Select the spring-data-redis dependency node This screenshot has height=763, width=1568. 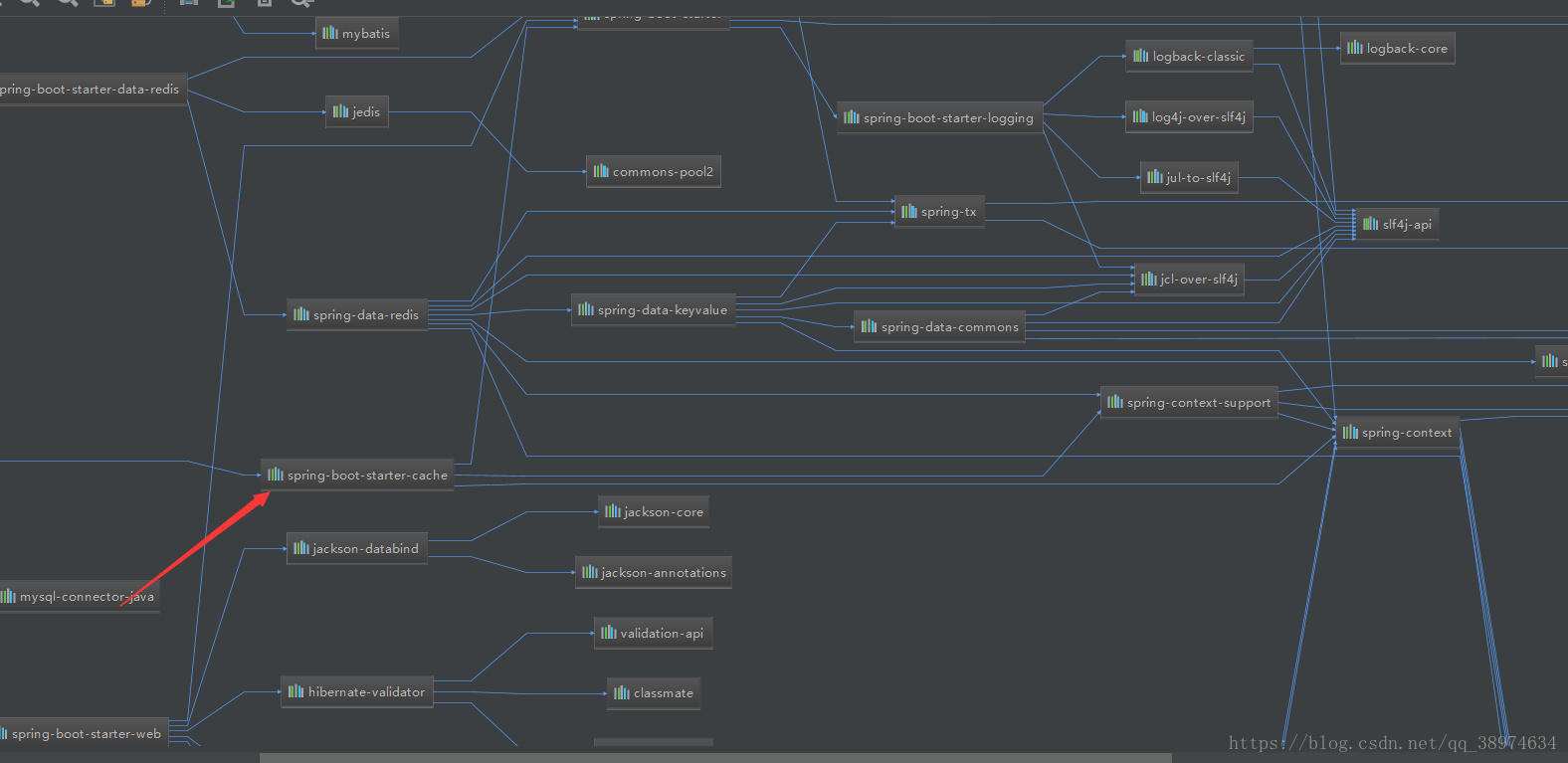357,314
